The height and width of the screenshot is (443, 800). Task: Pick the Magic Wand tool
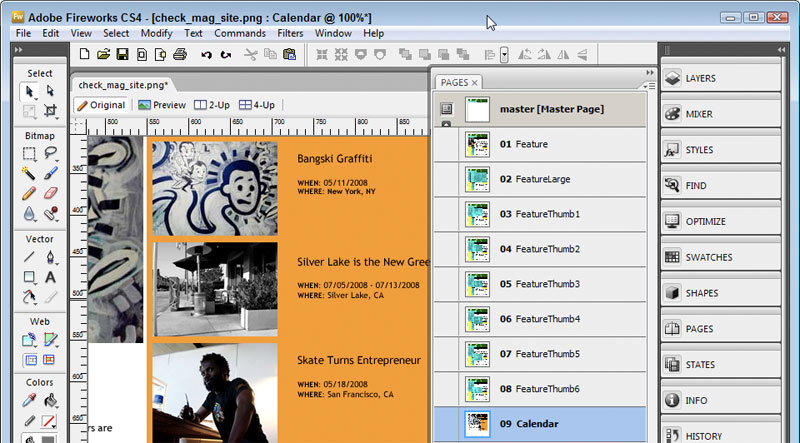(x=29, y=173)
